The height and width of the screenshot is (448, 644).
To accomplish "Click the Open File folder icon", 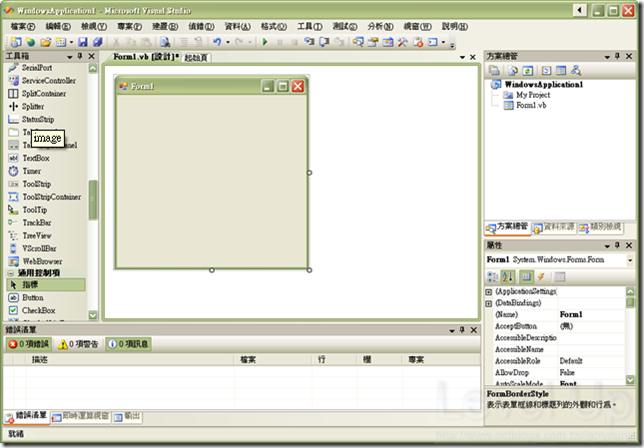I will coord(46,42).
